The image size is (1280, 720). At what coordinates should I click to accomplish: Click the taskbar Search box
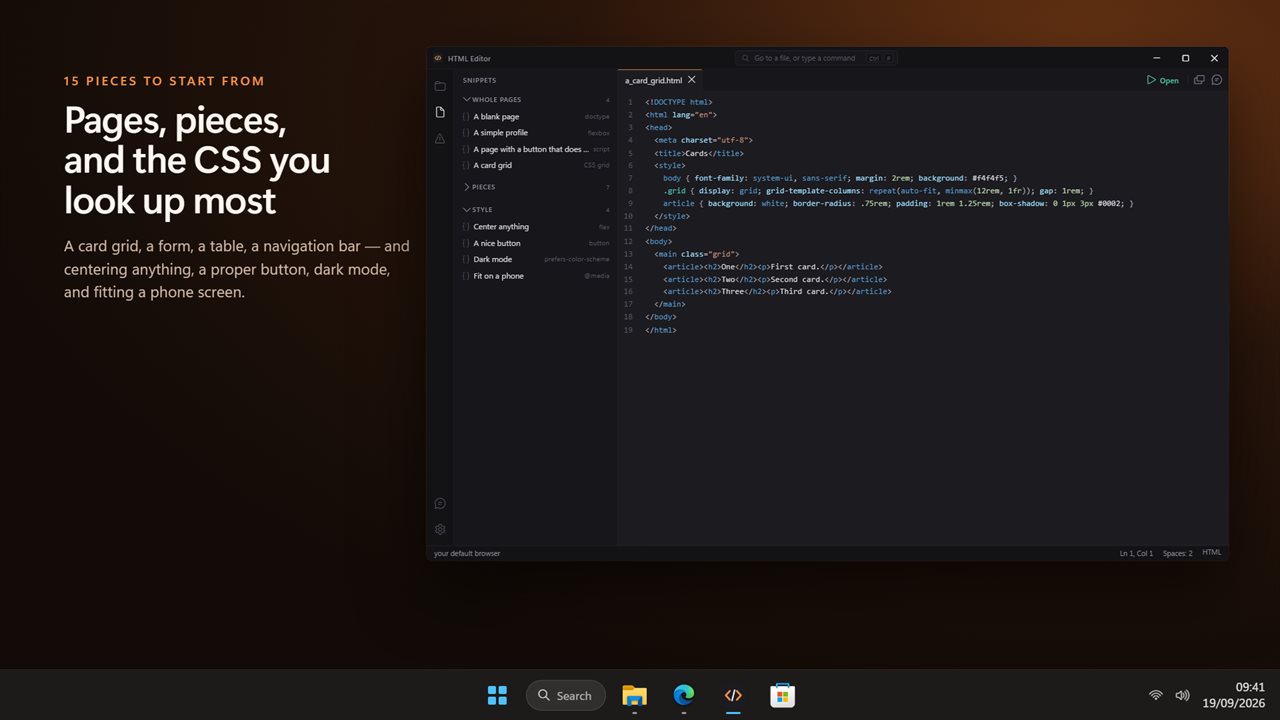566,695
